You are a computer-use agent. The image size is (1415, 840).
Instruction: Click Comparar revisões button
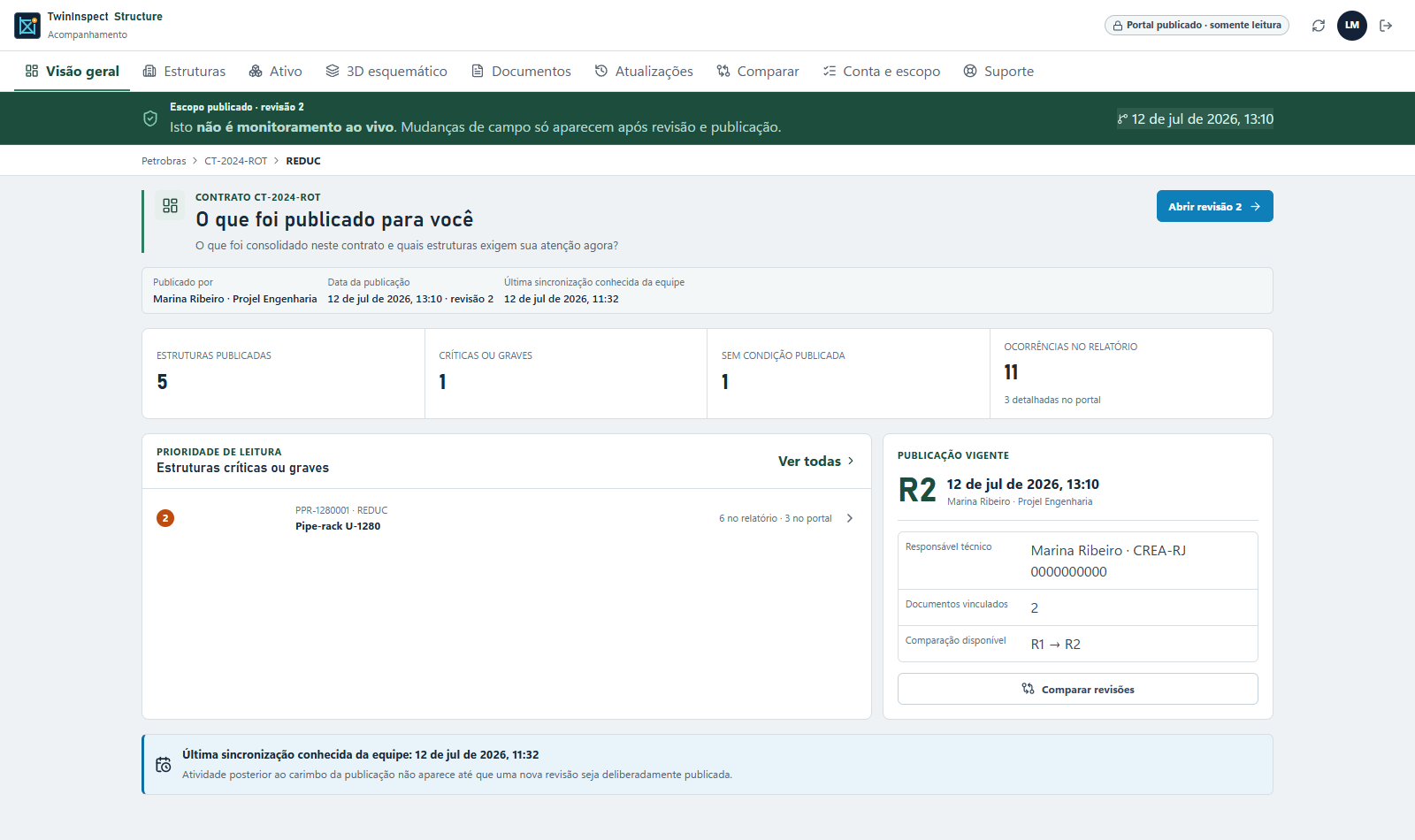[x=1078, y=689]
